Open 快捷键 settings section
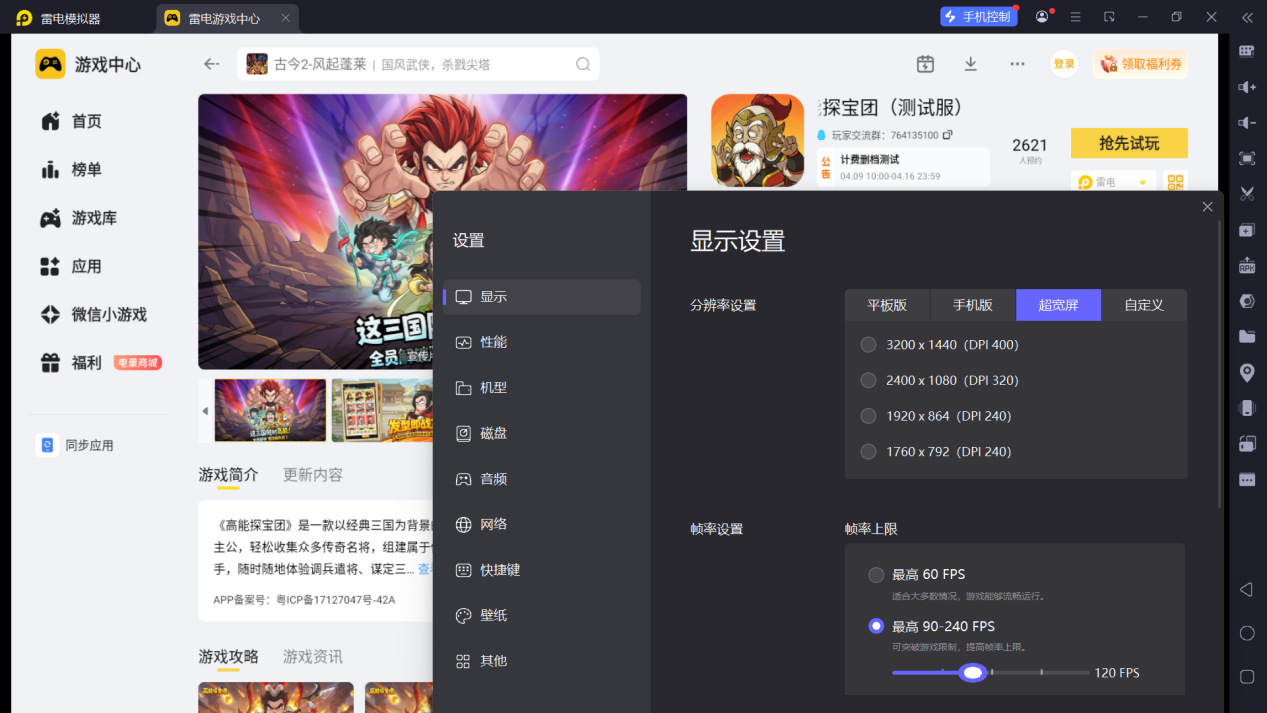The height and width of the screenshot is (713, 1267). pos(542,570)
